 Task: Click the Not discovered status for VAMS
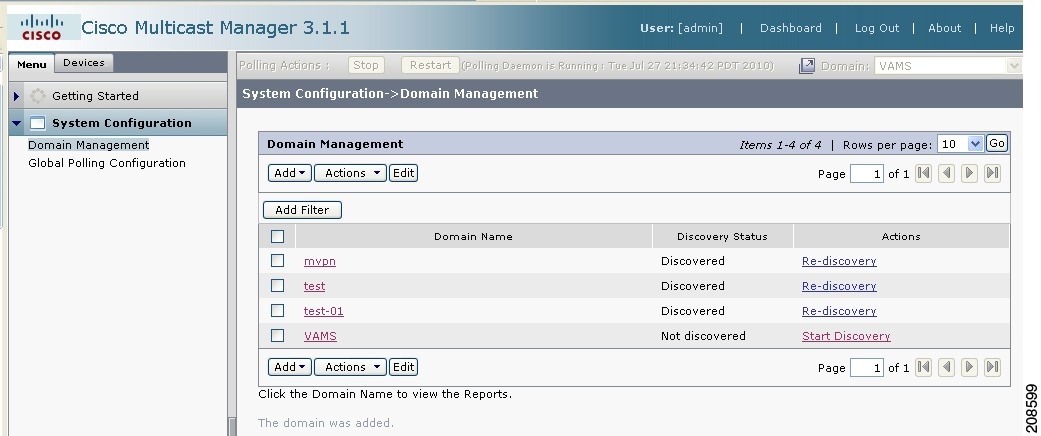click(x=703, y=336)
